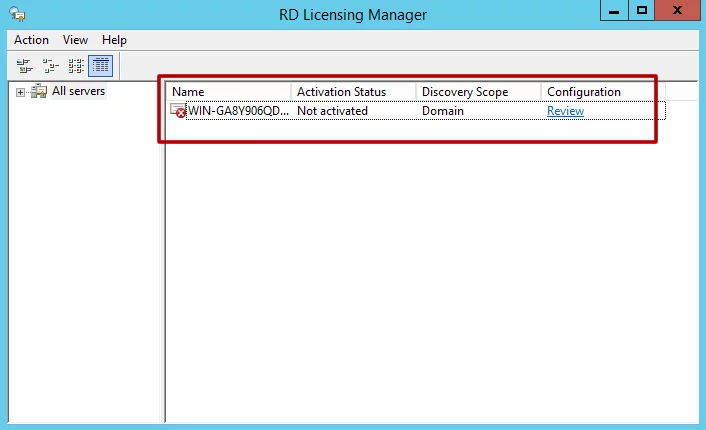Select the WIN-GA8Y906QD server row name
The height and width of the screenshot is (430, 706).
pyautogui.click(x=238, y=111)
